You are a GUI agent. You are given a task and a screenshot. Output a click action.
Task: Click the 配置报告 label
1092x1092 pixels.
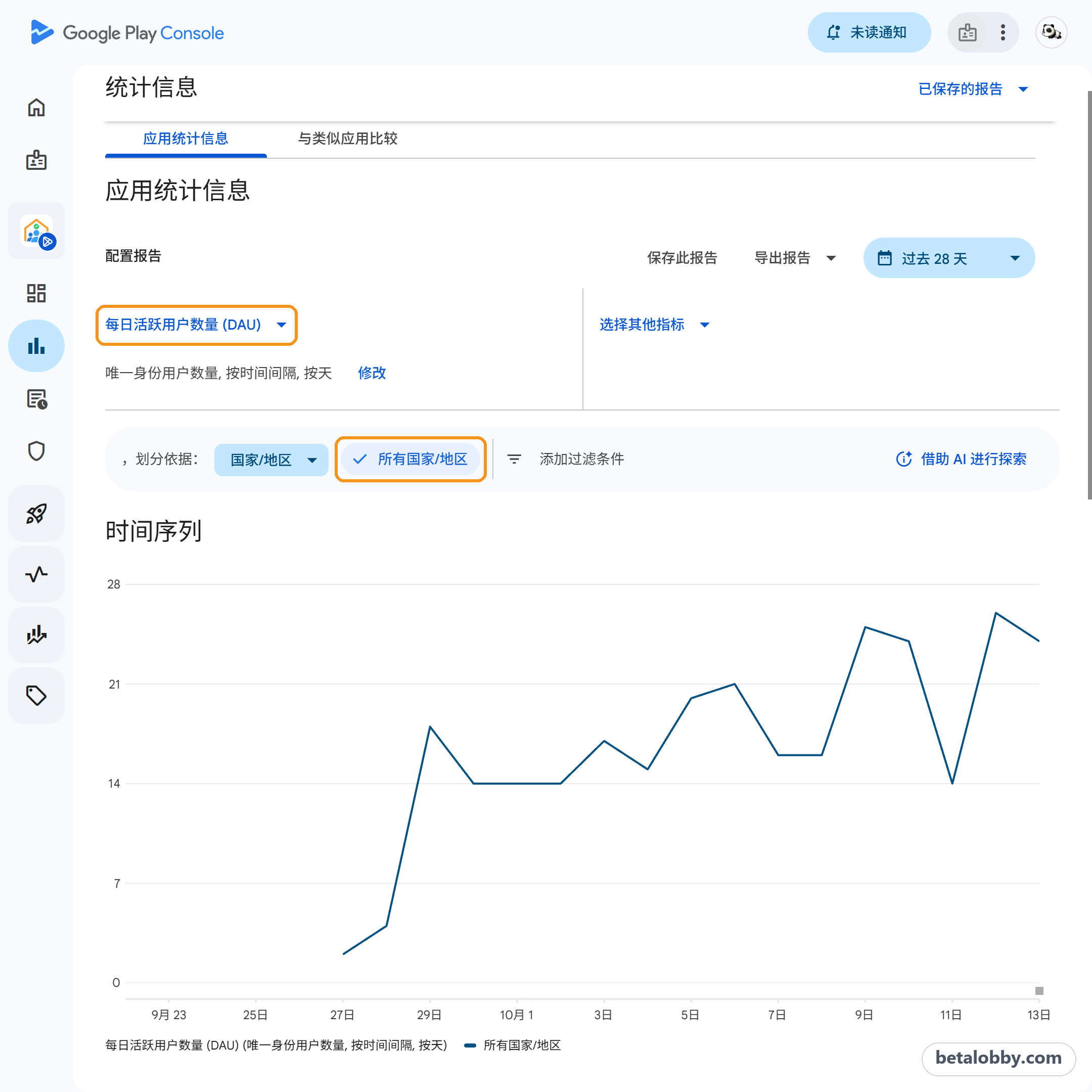click(x=133, y=256)
